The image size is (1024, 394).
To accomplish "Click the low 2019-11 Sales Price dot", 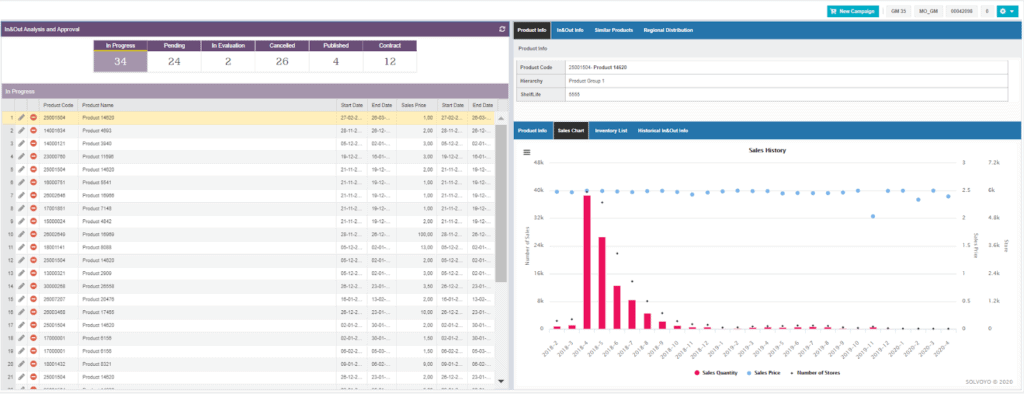I will 872,216.
